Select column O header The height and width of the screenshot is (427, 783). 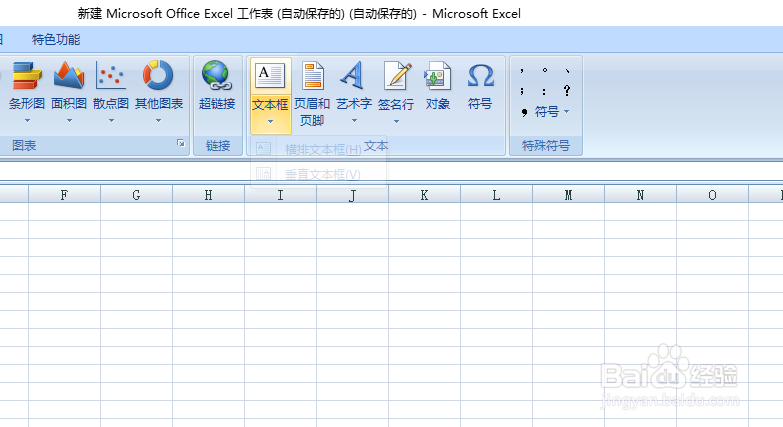point(712,195)
